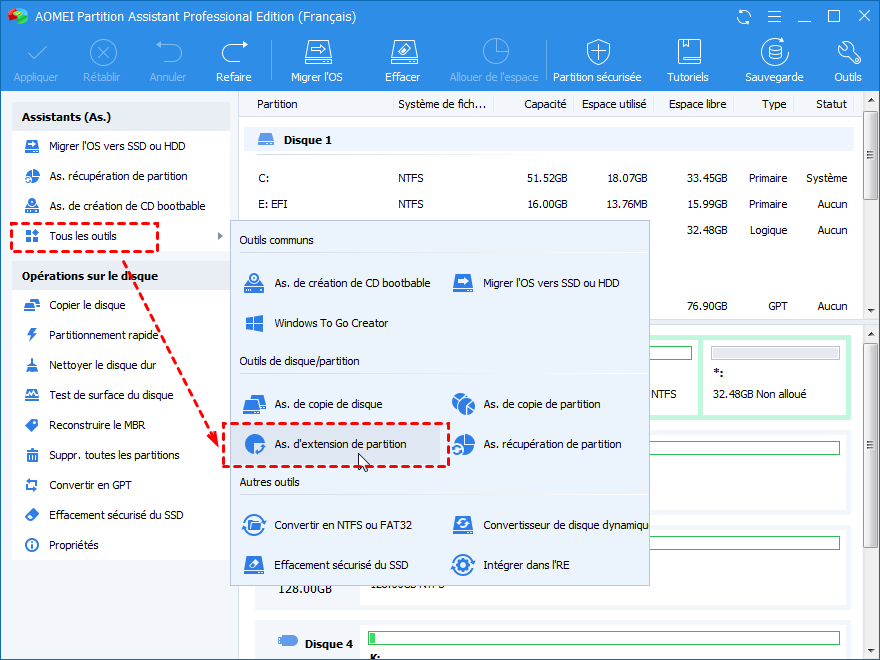
Task: Sort by Espace utilisé column header
Action: coord(614,104)
